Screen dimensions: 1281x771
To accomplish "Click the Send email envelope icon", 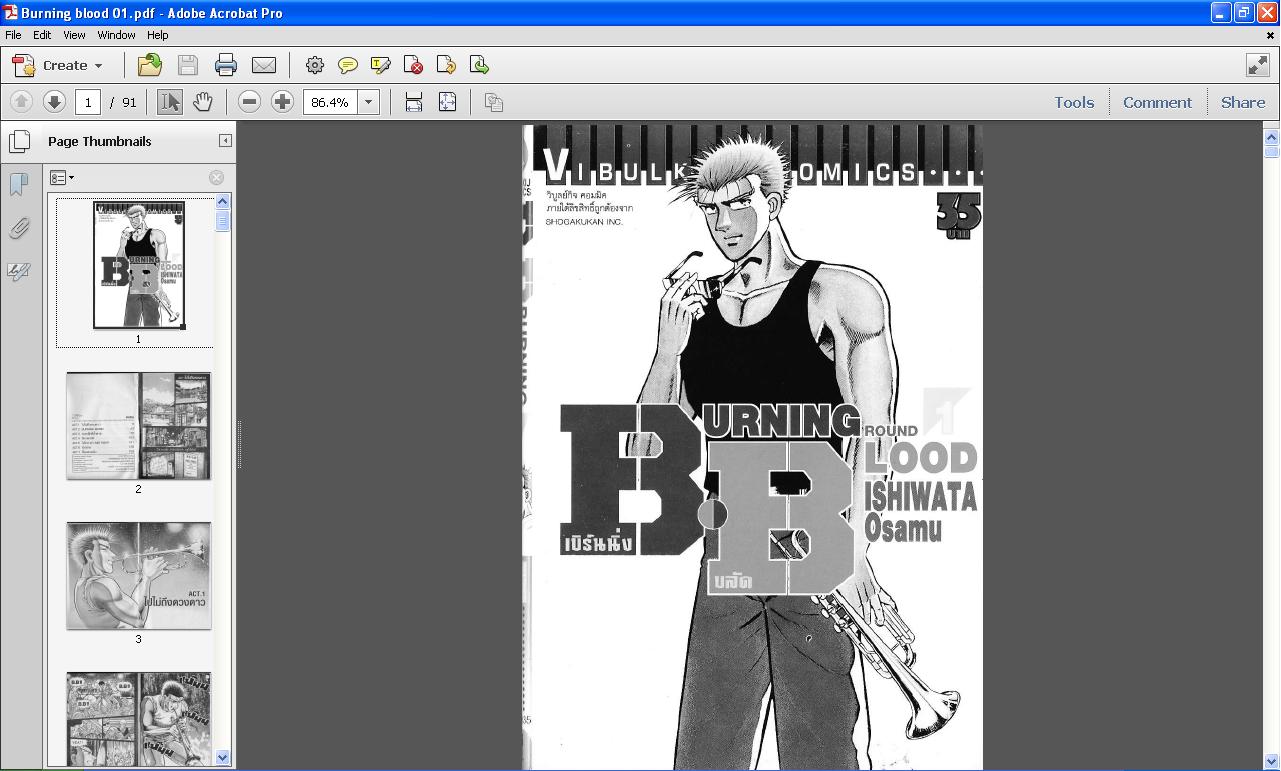I will click(x=264, y=65).
